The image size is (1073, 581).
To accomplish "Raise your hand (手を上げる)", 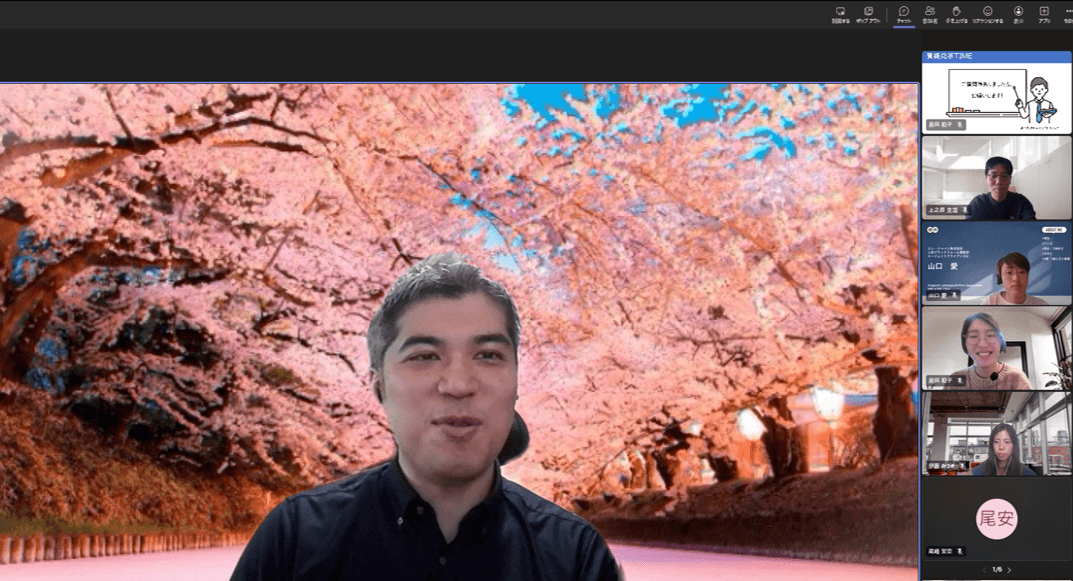I will [957, 14].
